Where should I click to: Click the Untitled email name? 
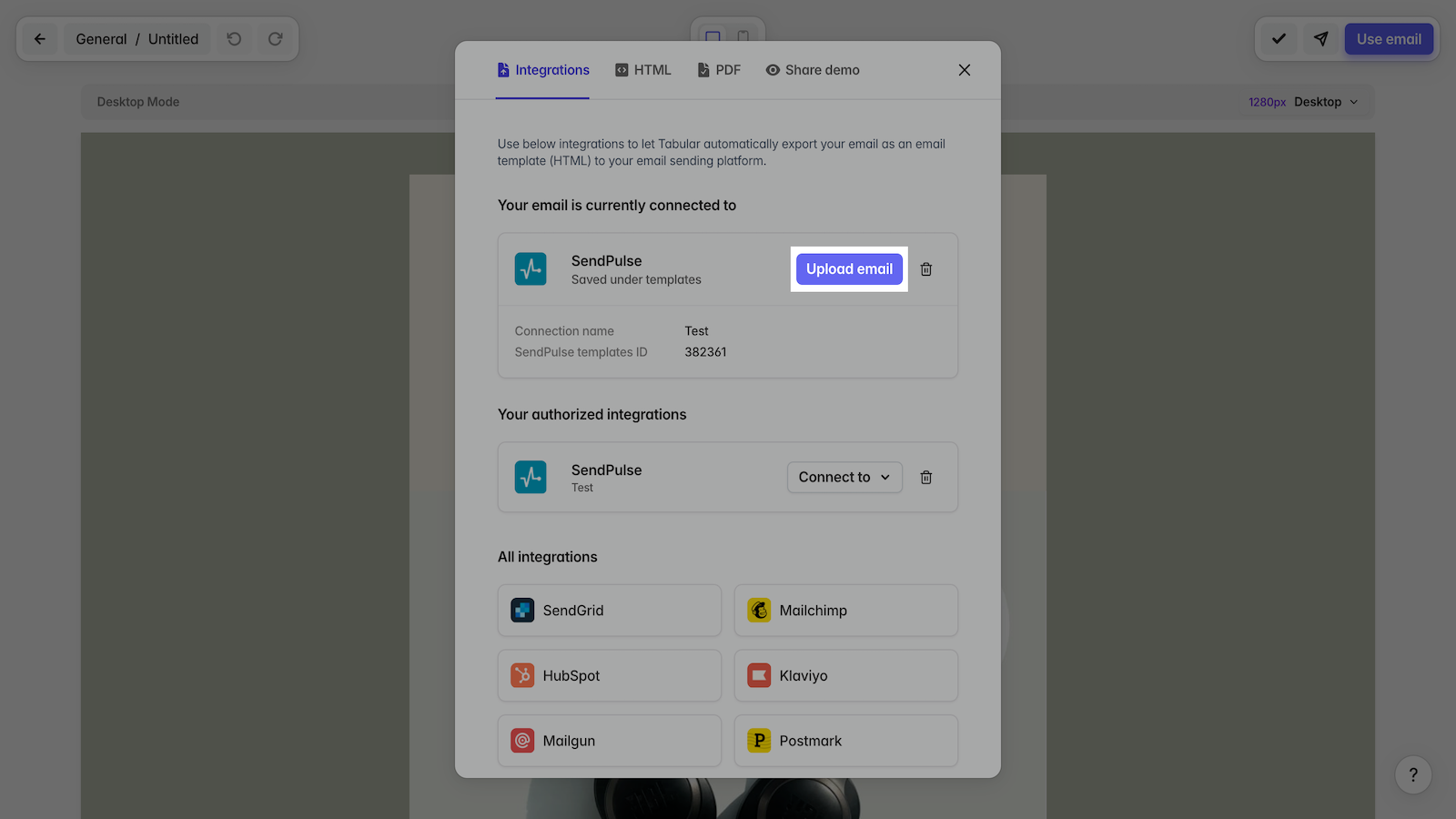click(173, 39)
